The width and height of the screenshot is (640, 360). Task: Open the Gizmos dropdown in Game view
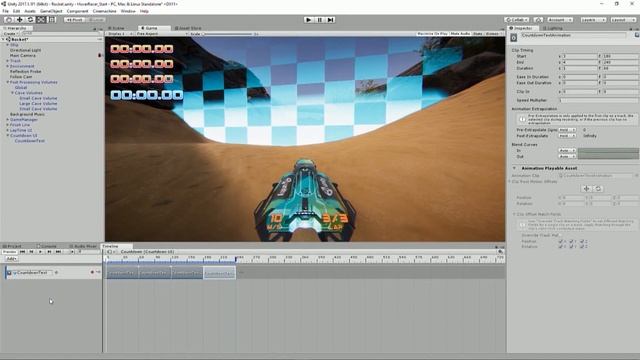(493, 33)
